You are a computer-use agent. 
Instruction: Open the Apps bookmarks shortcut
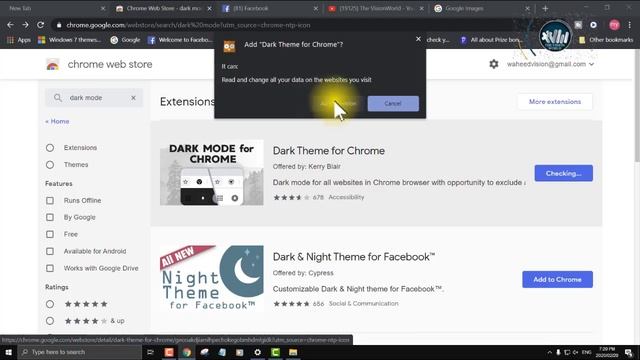(19, 40)
